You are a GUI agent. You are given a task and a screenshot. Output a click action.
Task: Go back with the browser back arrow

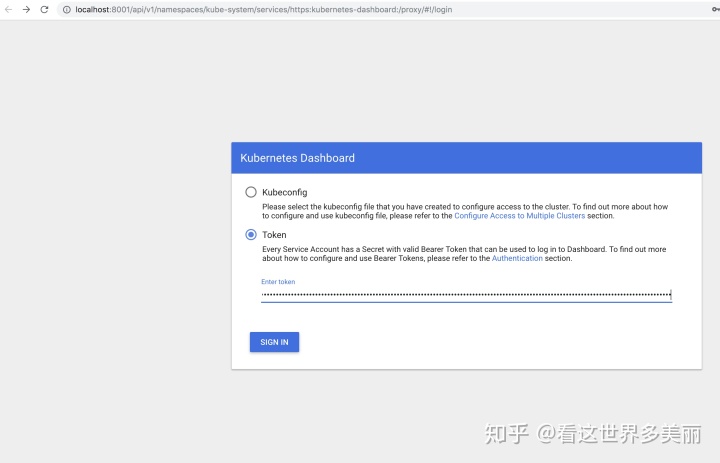point(8,9)
